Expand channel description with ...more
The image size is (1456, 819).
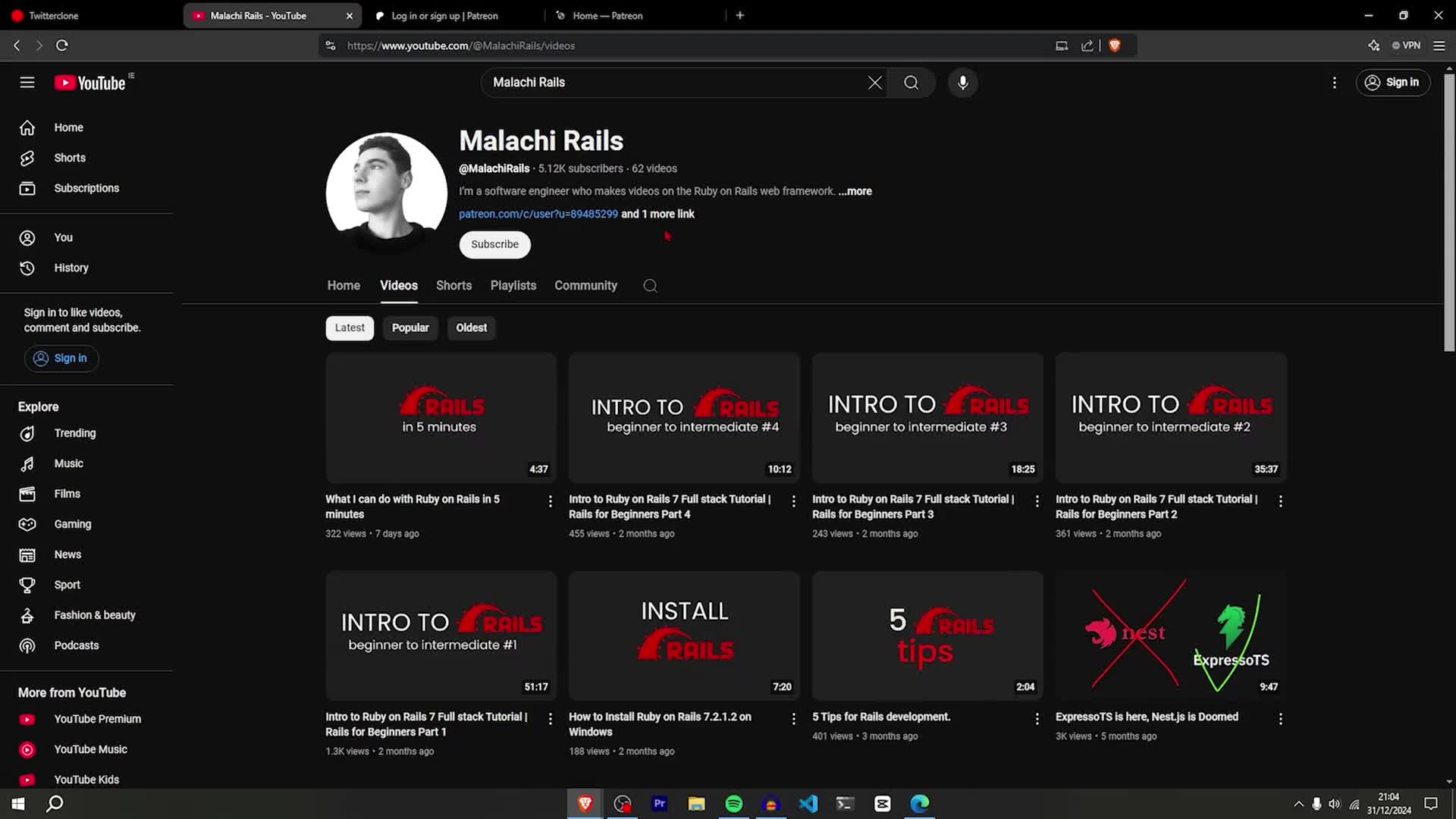tap(855, 191)
